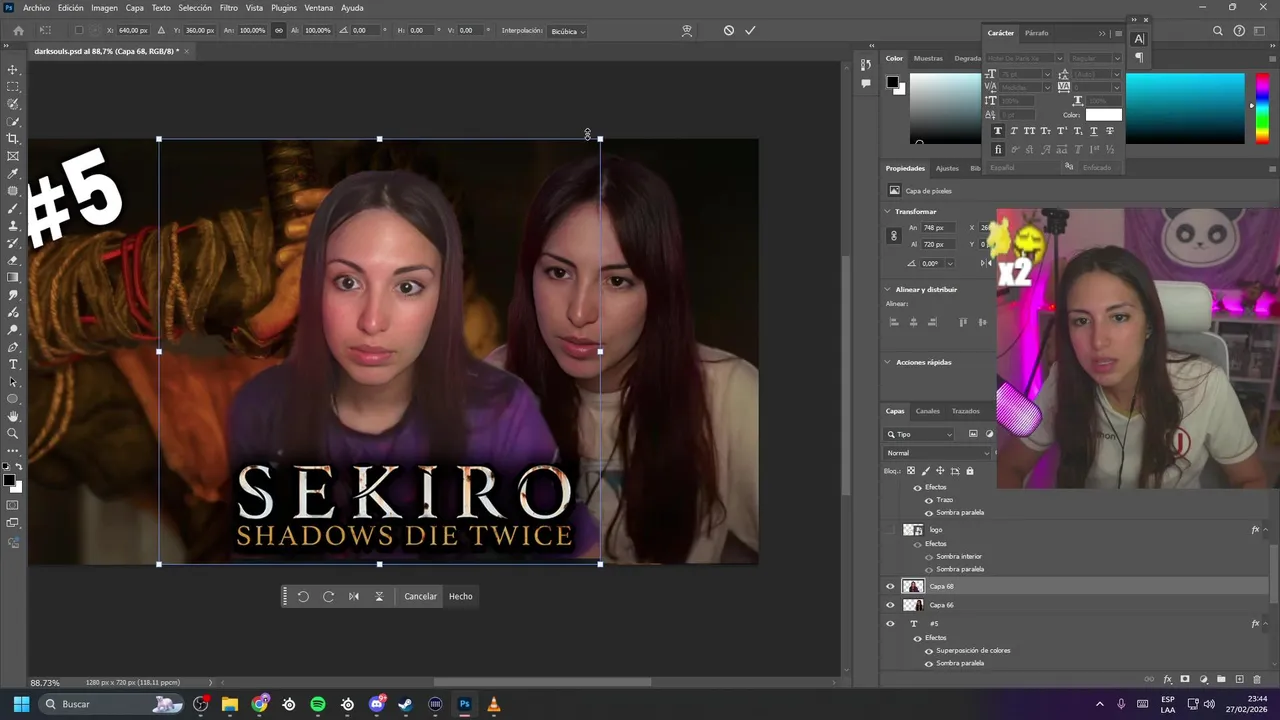The image size is (1280, 720).
Task: Hide the Capa 66 layer
Action: (890, 605)
